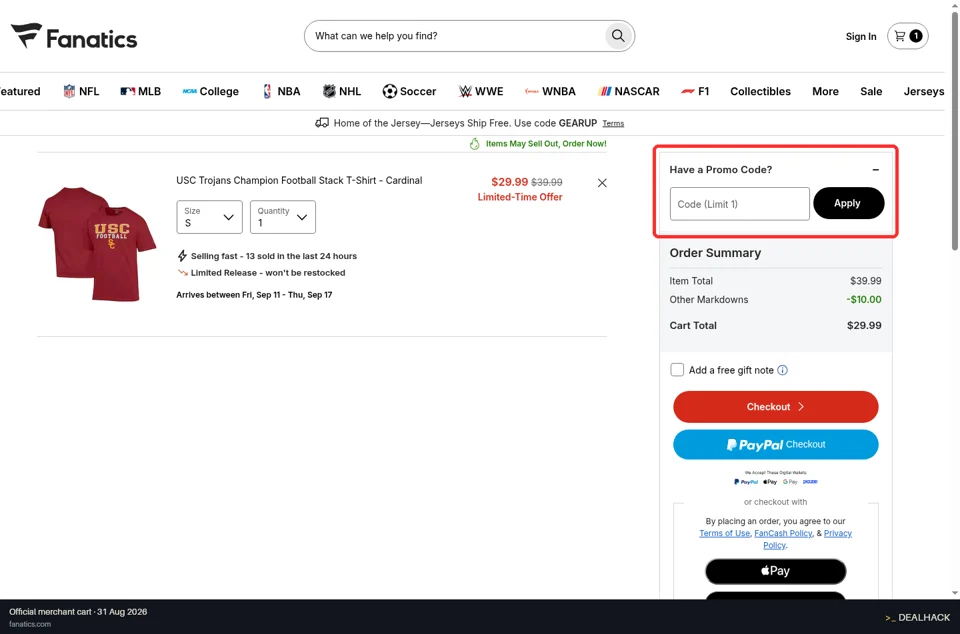Enable Add a free gift note

(677, 370)
